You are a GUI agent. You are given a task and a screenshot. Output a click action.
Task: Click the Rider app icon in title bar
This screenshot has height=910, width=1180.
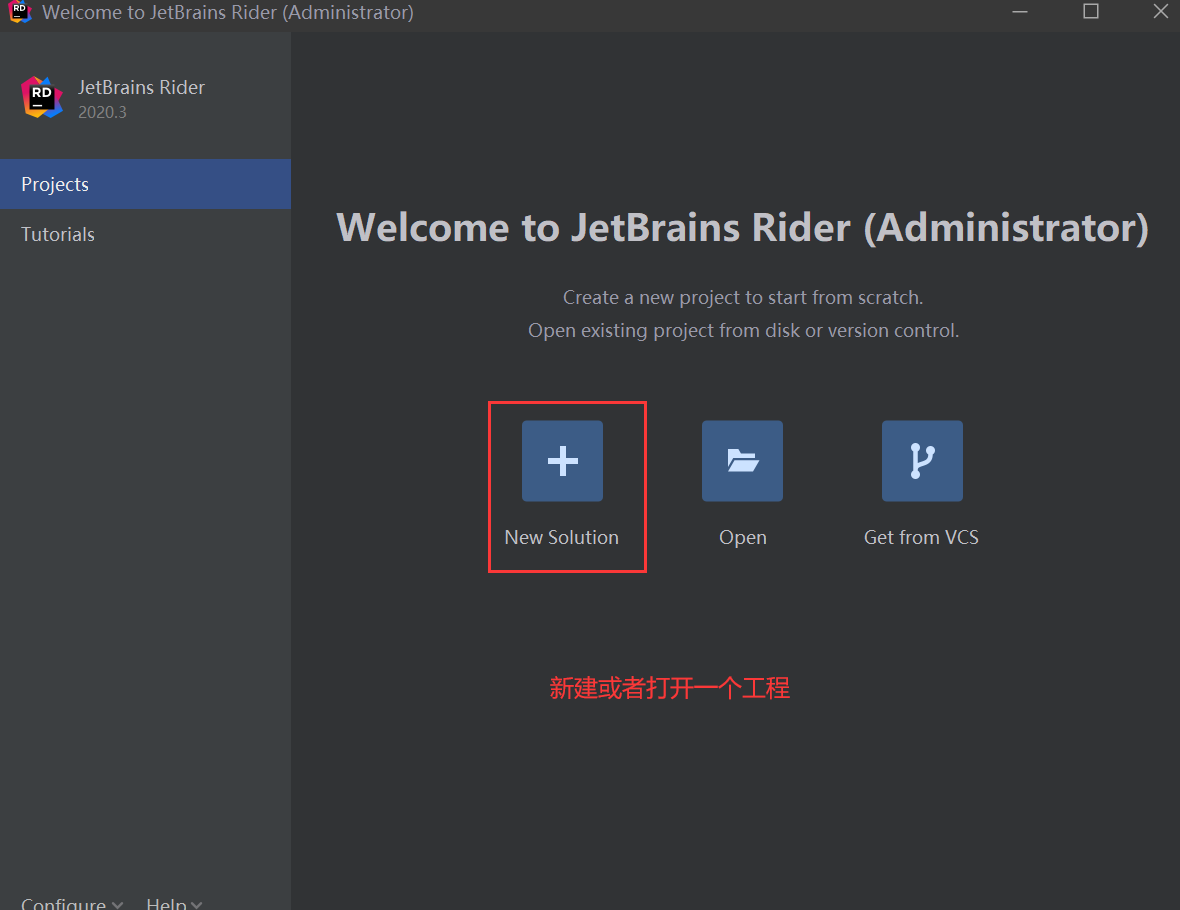tap(20, 12)
